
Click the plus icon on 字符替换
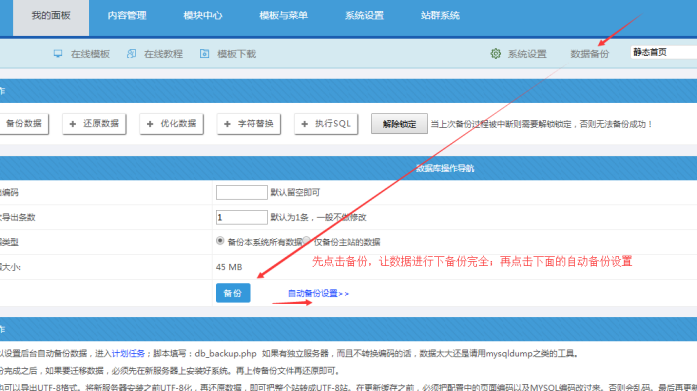click(x=228, y=124)
